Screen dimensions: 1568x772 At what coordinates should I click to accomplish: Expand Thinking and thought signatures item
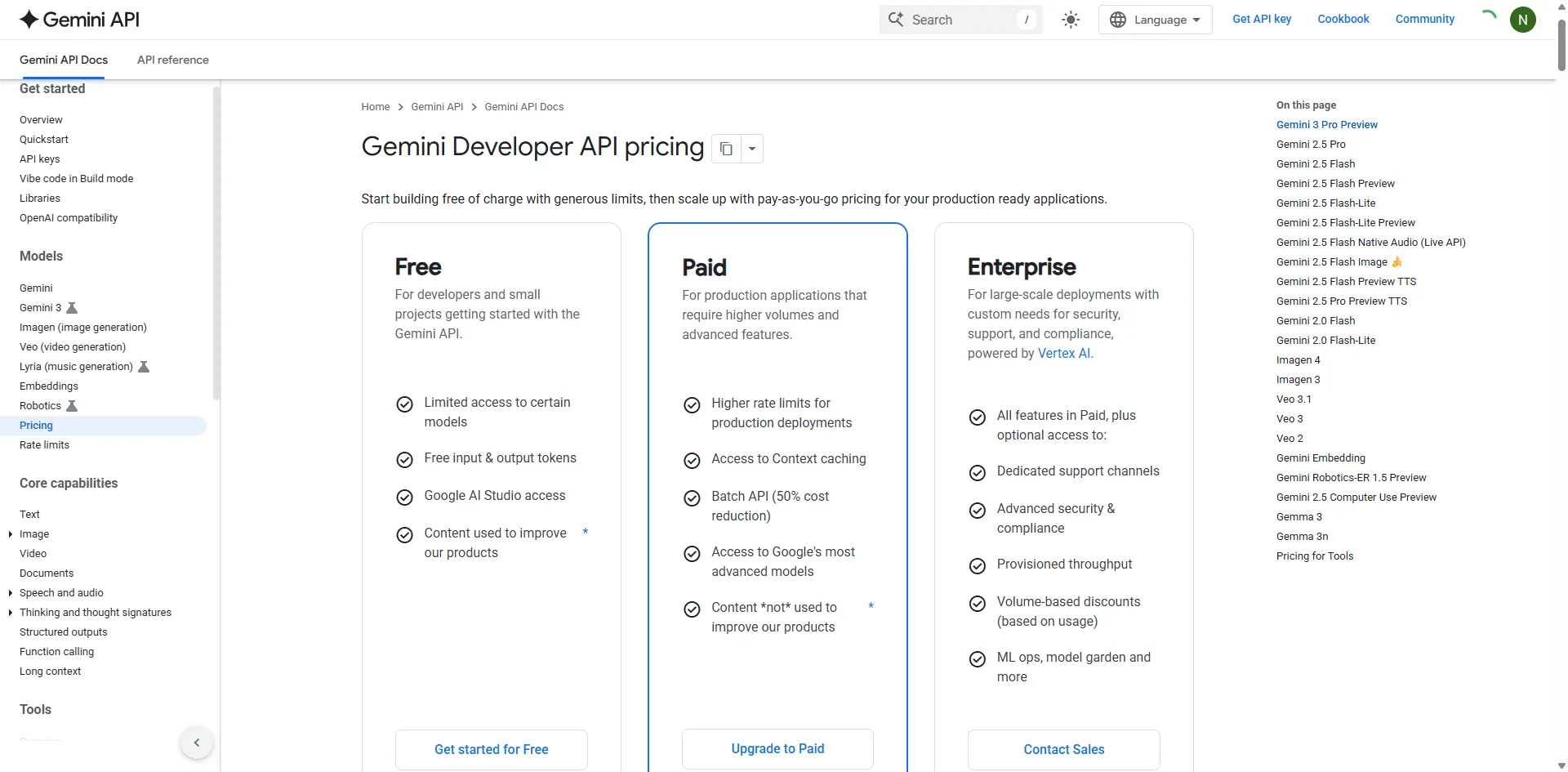coord(11,613)
